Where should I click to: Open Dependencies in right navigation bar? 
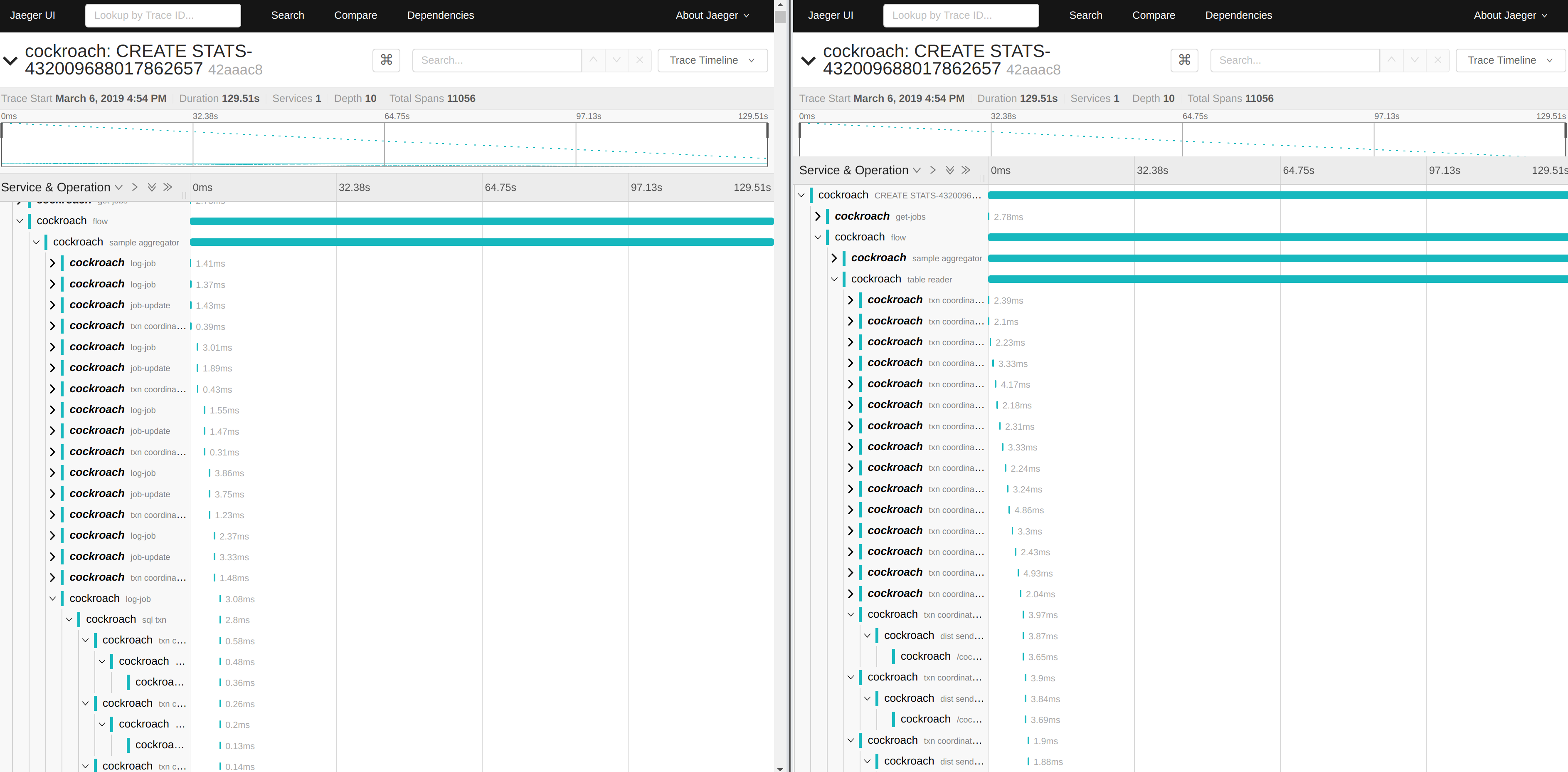tap(1238, 15)
